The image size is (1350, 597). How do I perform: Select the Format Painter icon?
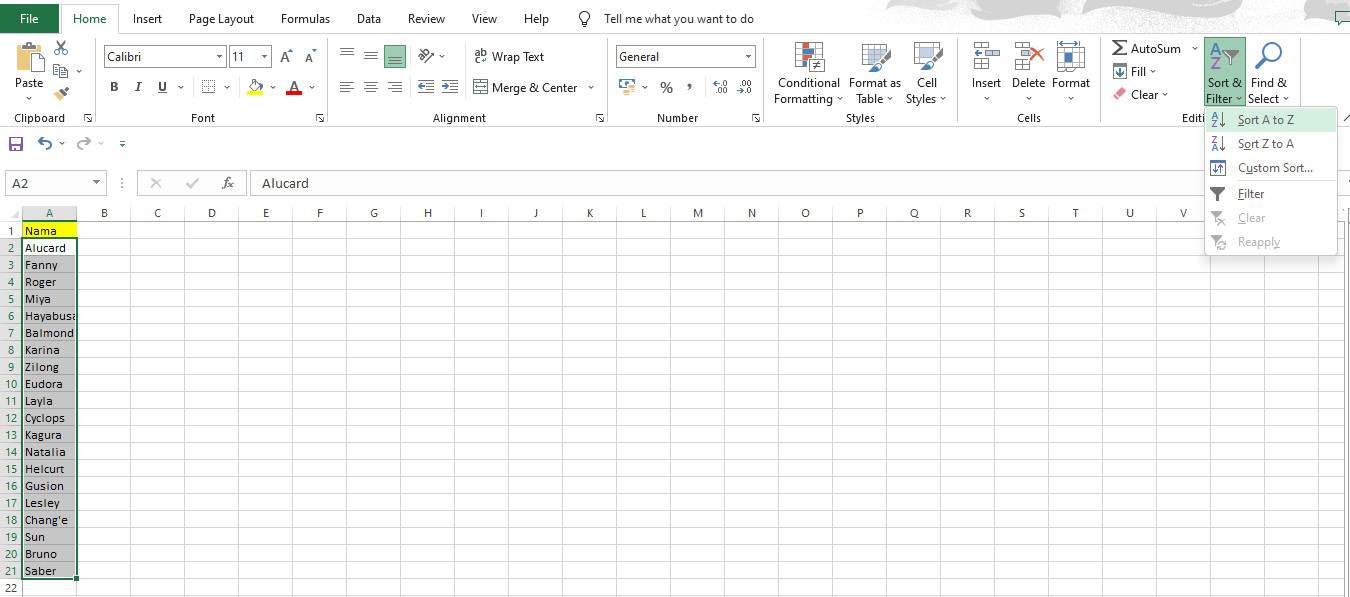[61, 93]
